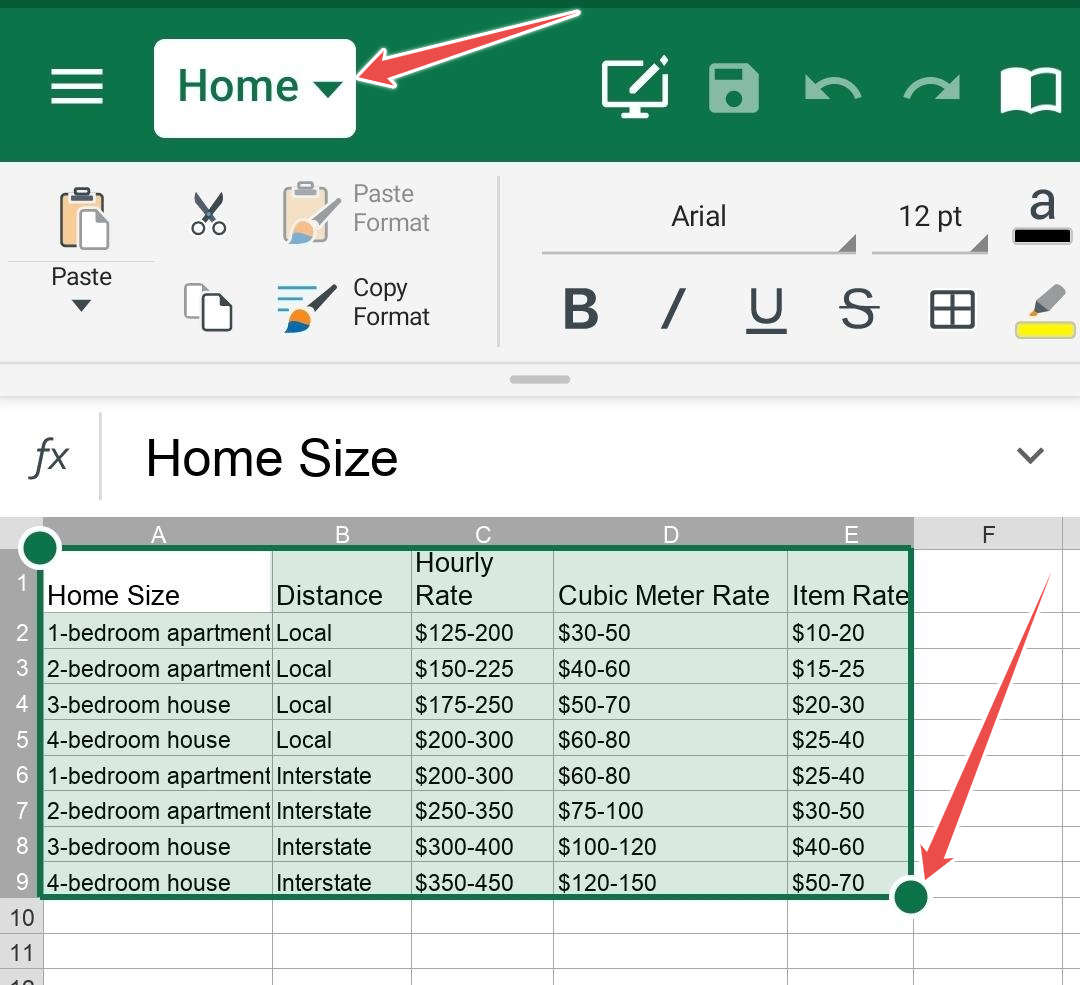Tap the edit mode monitor icon
The height and width of the screenshot is (985, 1080).
(634, 88)
